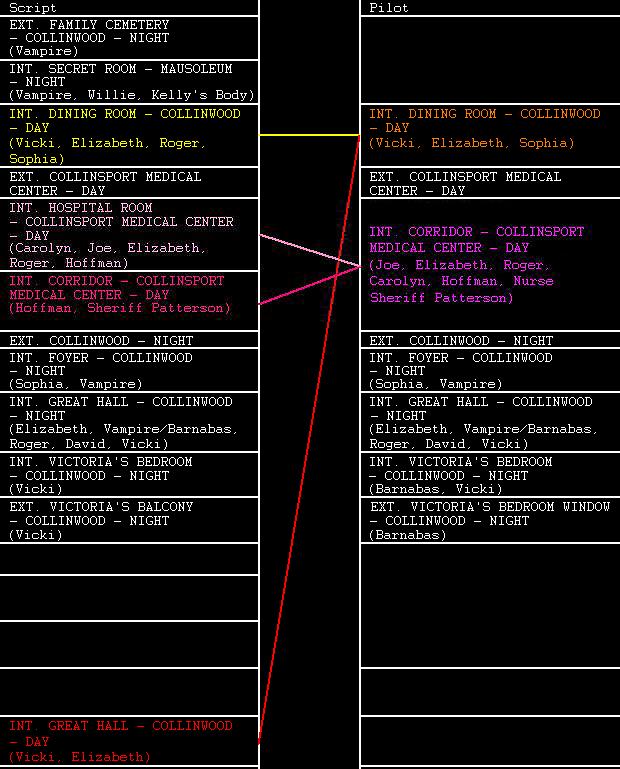Click Script INT. GREAT HALL NIGHT scene
This screenshot has width=620, height=769.
(x=129, y=422)
